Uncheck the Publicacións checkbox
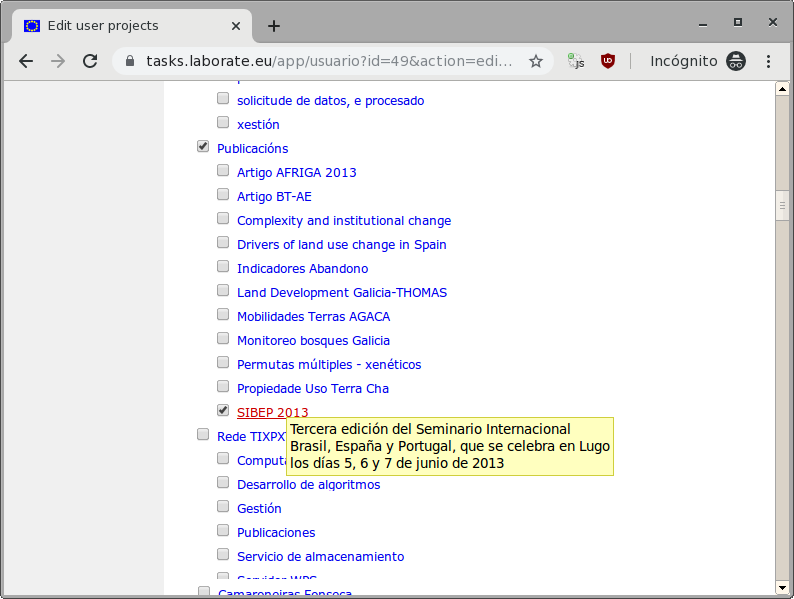This screenshot has width=794, height=599. 203,147
